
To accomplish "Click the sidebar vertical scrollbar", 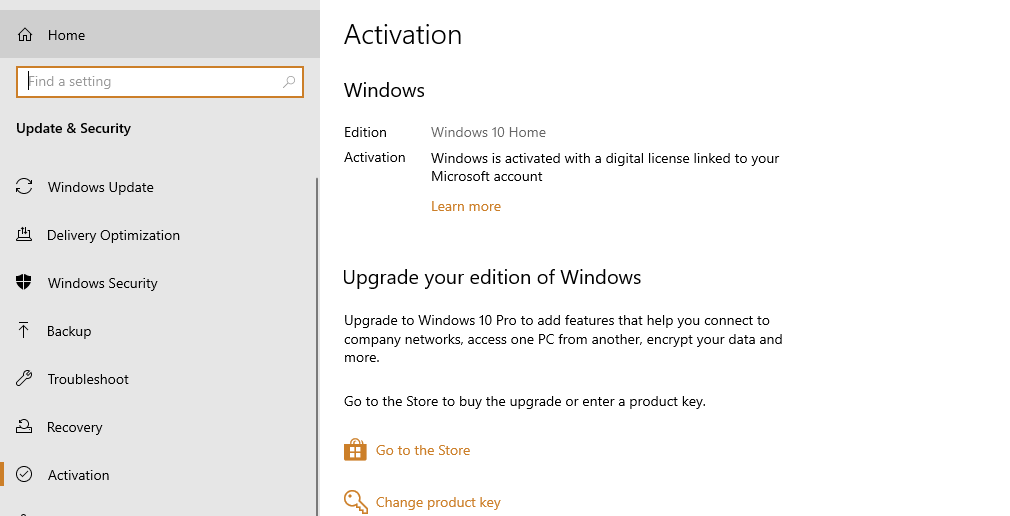I will click(317, 347).
